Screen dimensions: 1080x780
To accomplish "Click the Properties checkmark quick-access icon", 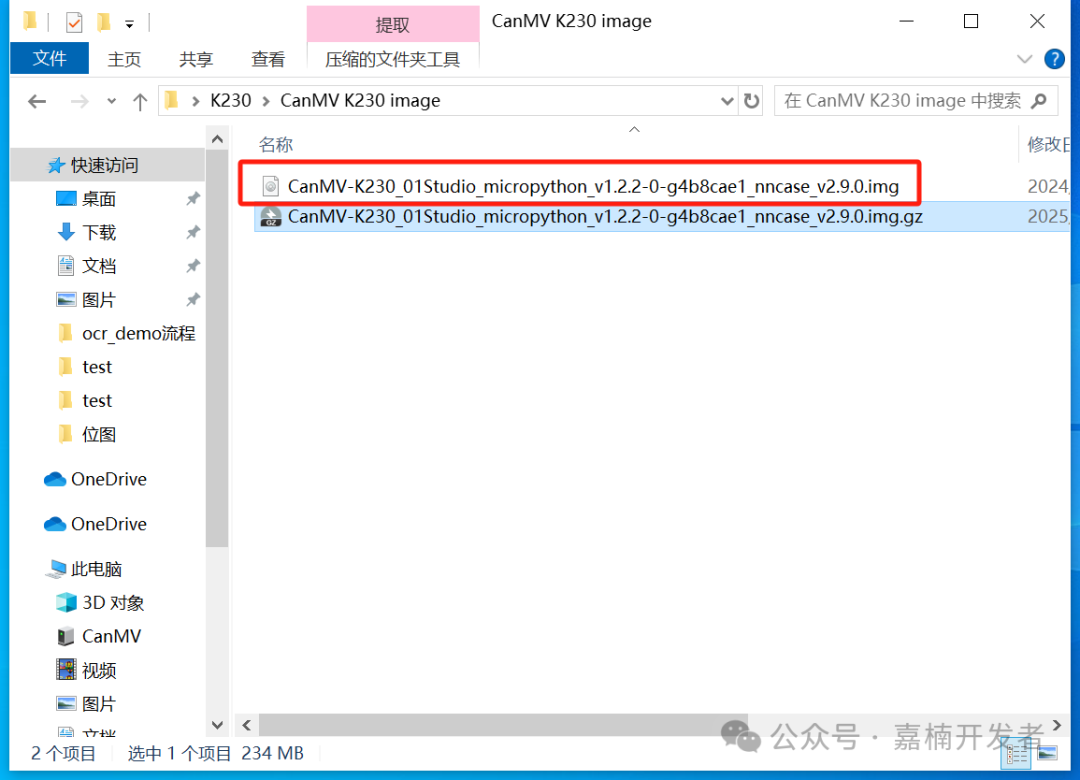I will [74, 23].
